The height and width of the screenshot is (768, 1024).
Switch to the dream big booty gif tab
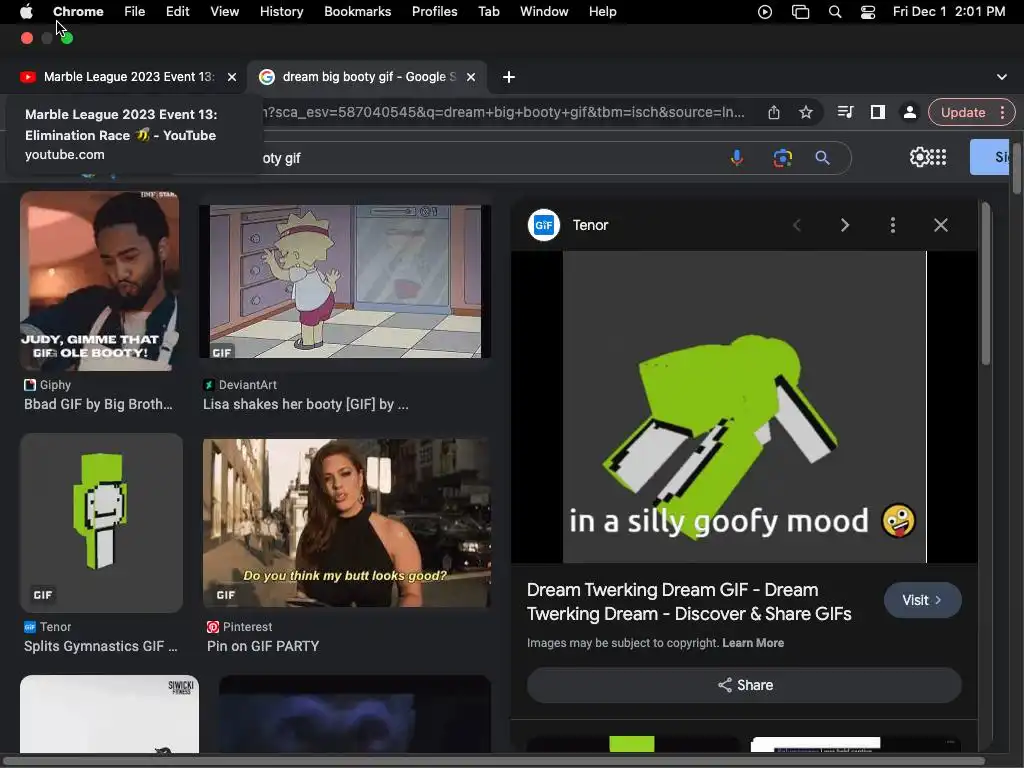coord(369,77)
